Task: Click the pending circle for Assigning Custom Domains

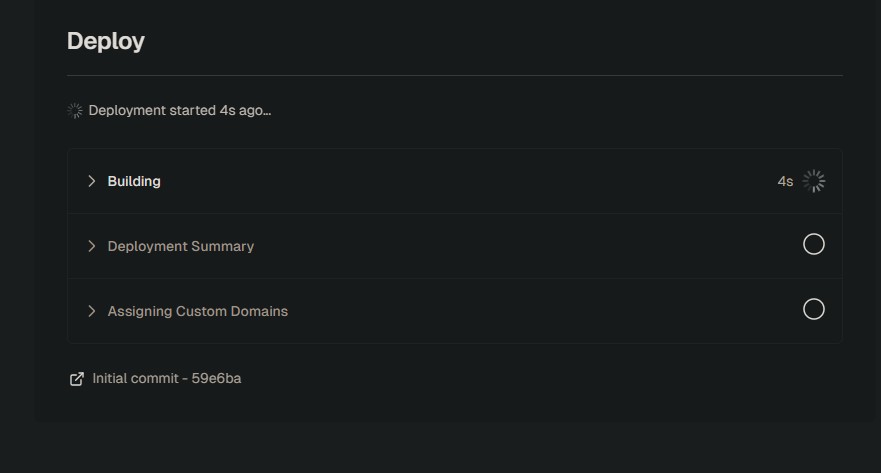Action: tap(814, 310)
